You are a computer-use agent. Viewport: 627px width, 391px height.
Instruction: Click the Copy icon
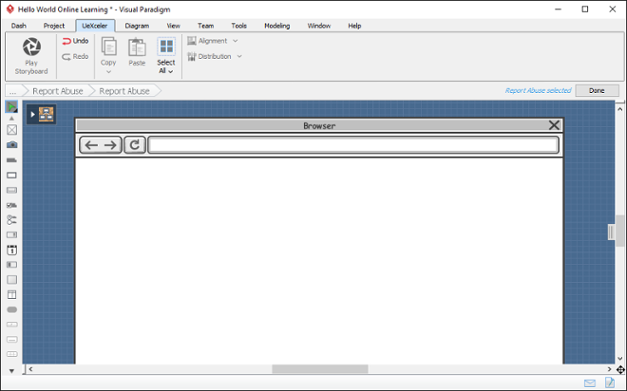[108, 47]
